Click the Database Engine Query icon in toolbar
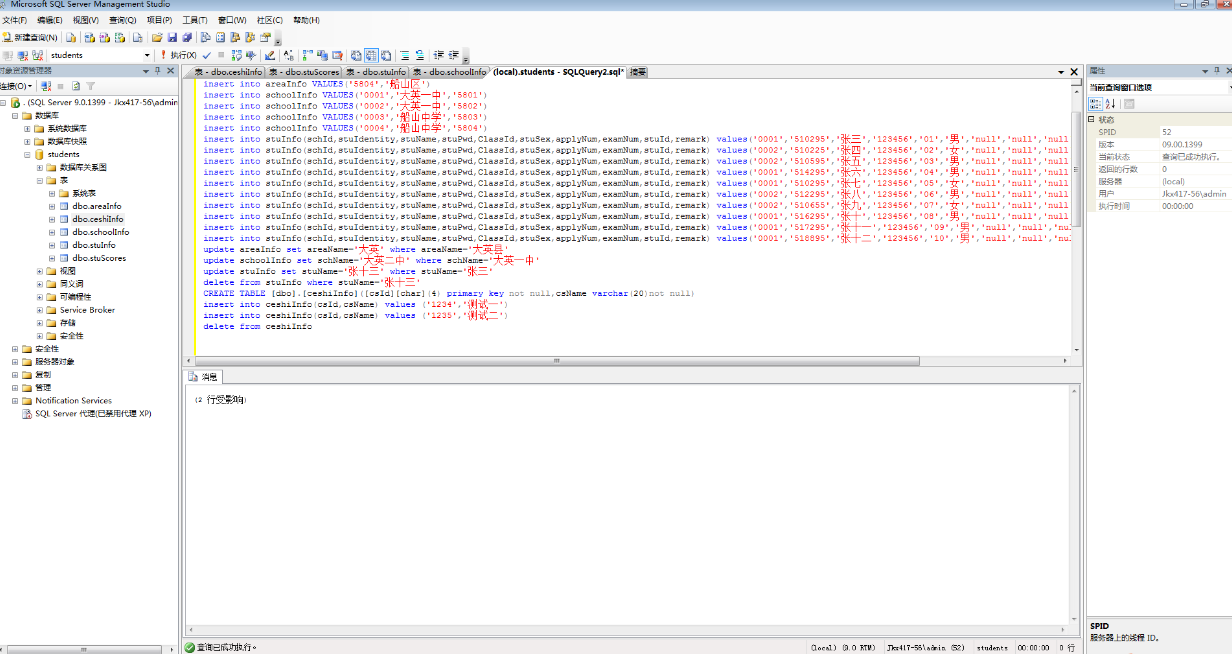The image size is (1232, 654). click(x=70, y=37)
